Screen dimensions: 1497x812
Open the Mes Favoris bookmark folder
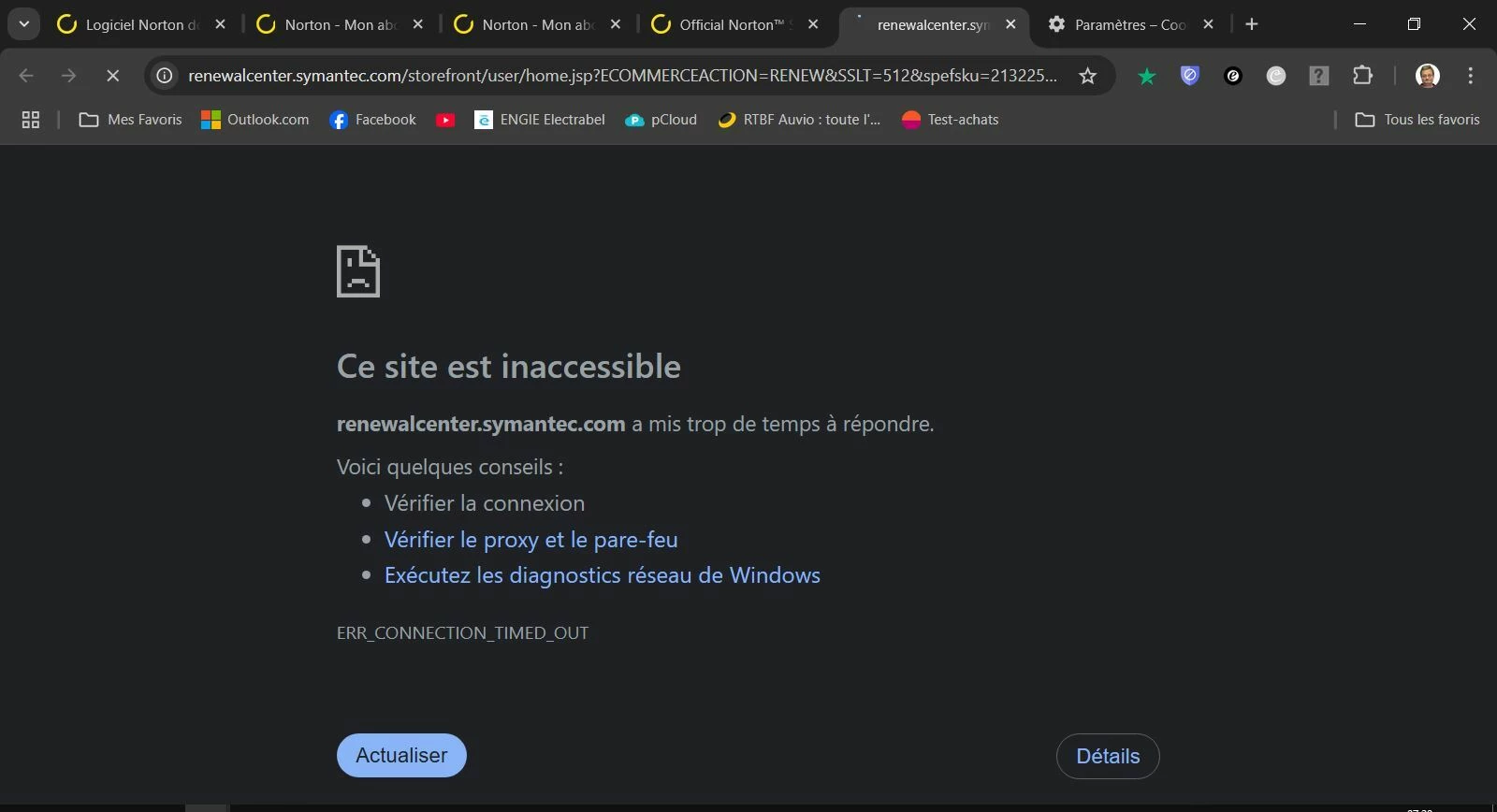tap(130, 120)
